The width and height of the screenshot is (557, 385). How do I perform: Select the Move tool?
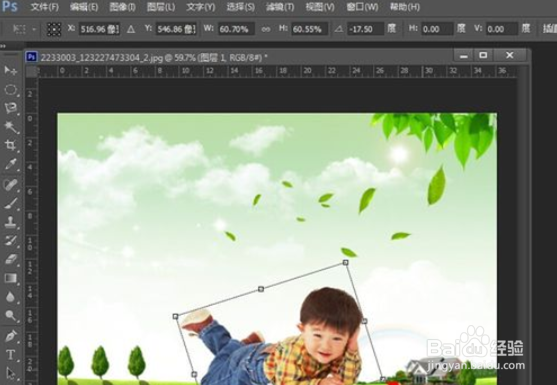tap(10, 70)
